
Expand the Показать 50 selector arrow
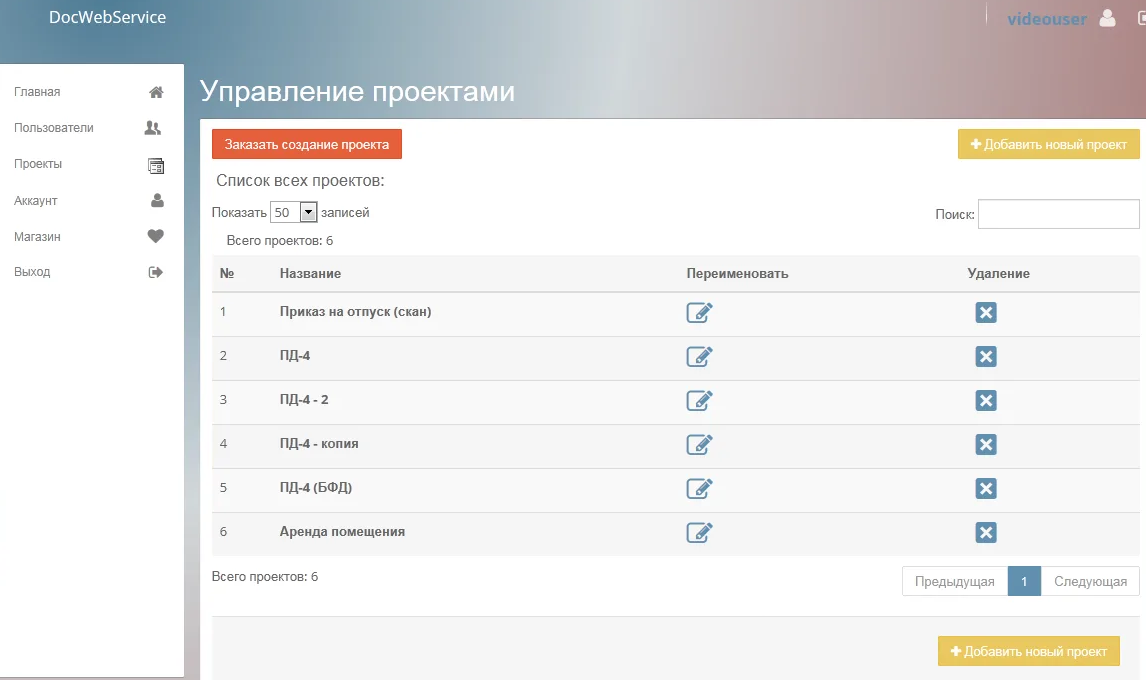tap(306, 212)
